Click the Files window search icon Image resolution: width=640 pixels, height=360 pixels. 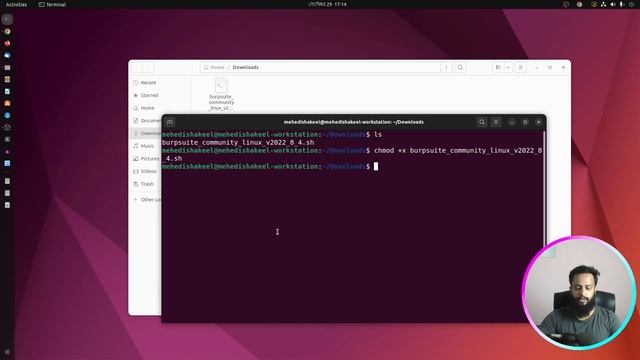[x=460, y=67]
